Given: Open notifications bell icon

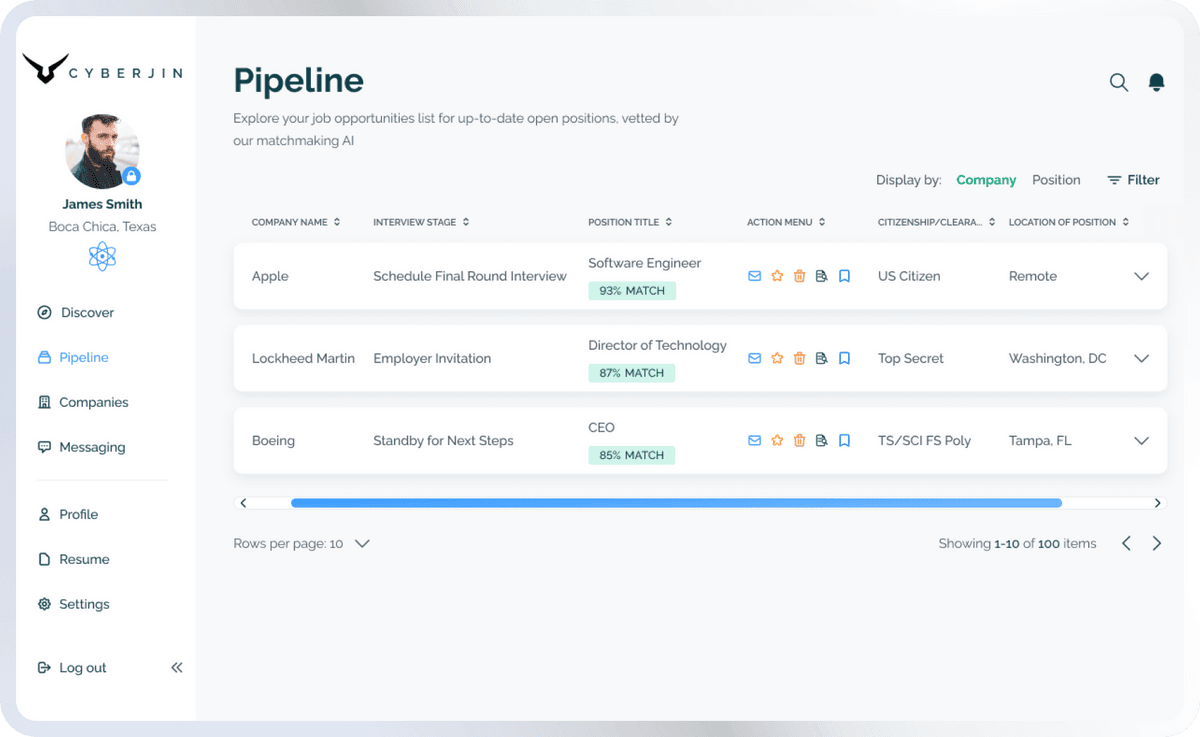Looking at the screenshot, I should tap(1156, 82).
